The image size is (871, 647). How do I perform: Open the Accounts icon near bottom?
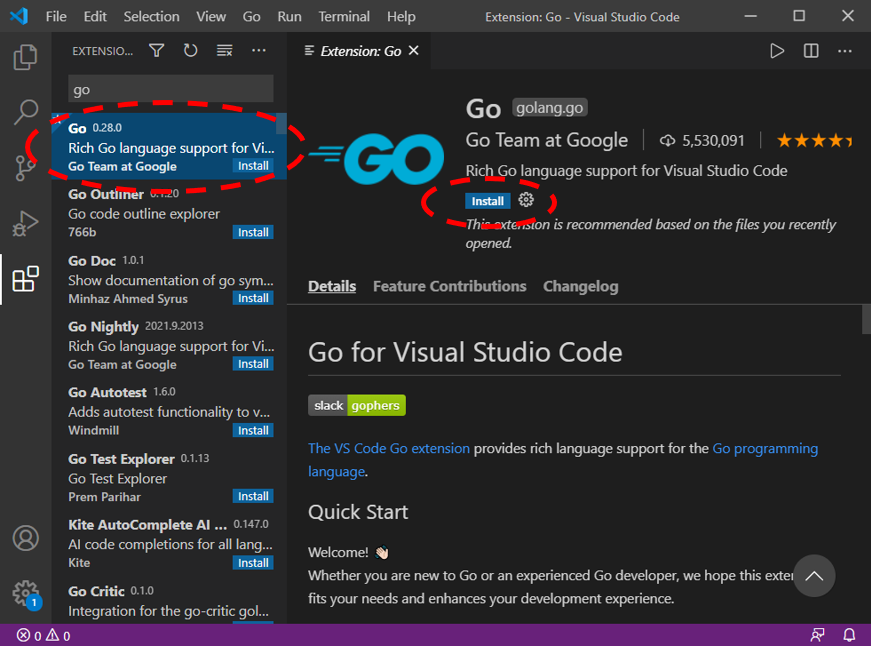[25, 538]
